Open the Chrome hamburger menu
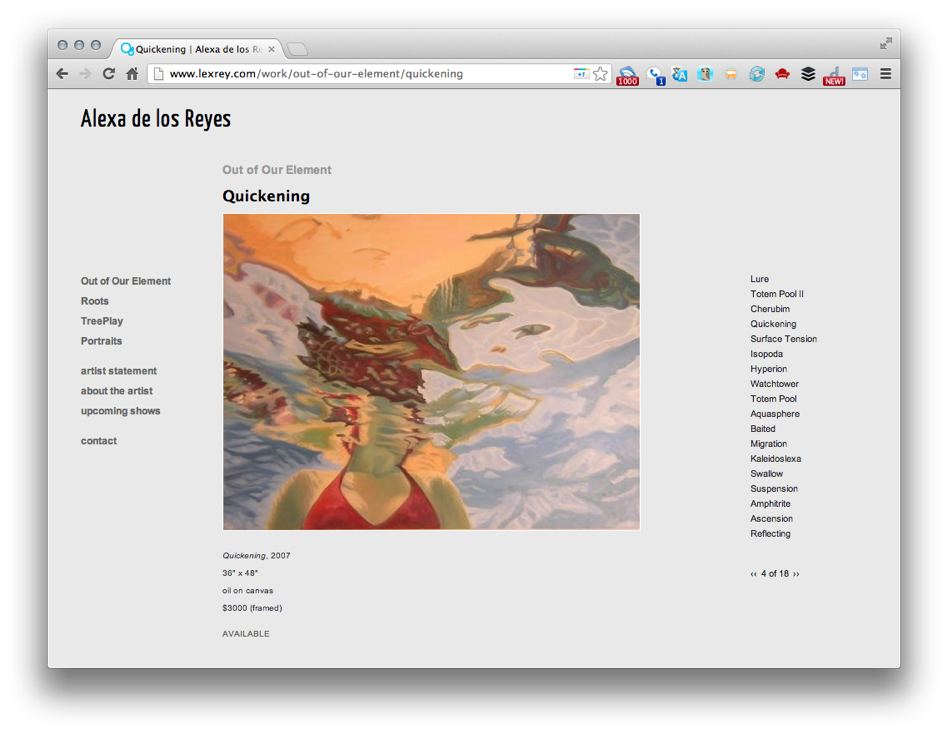The image size is (948, 734). tap(886, 74)
